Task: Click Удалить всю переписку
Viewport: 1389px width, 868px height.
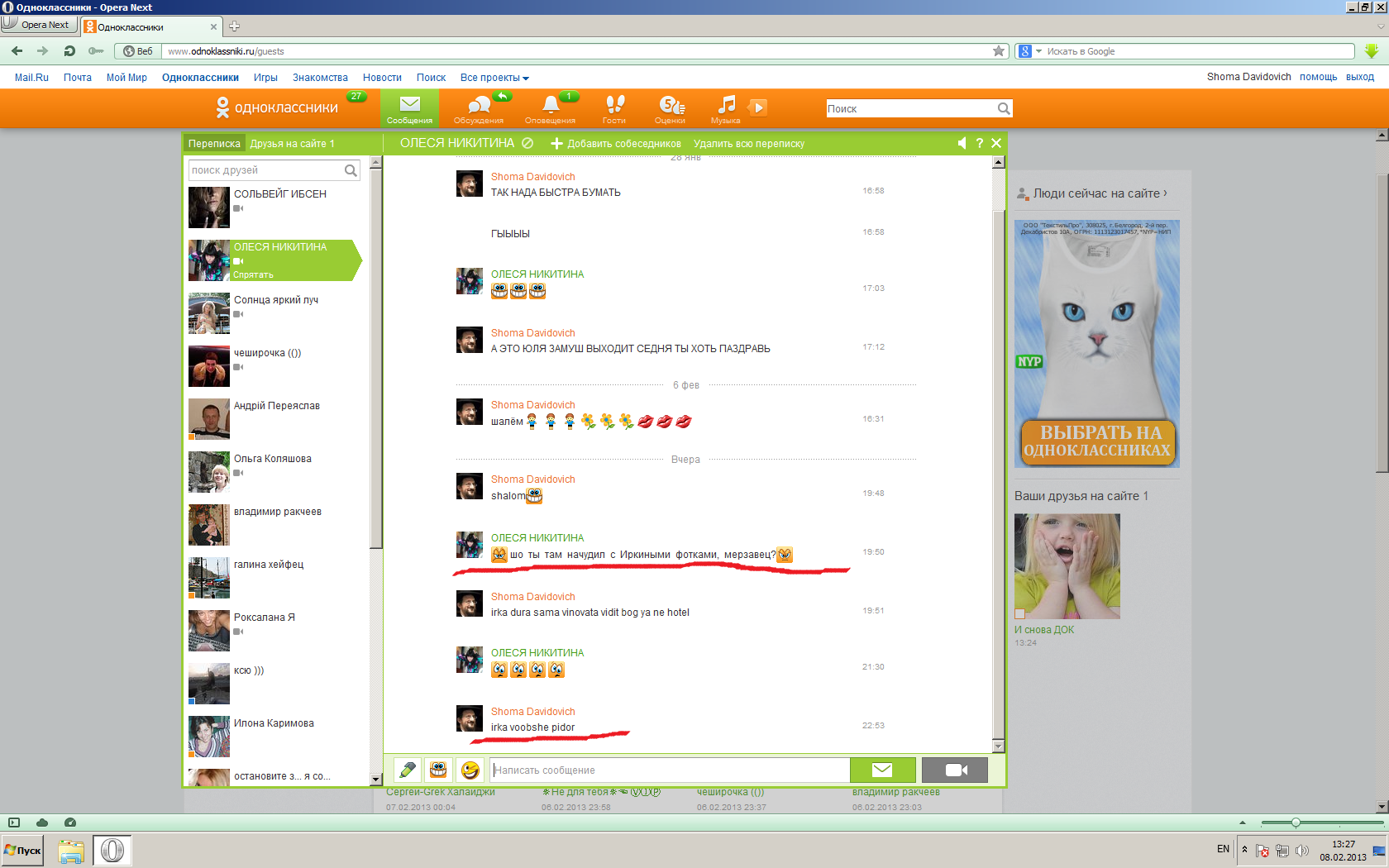Action: [749, 144]
